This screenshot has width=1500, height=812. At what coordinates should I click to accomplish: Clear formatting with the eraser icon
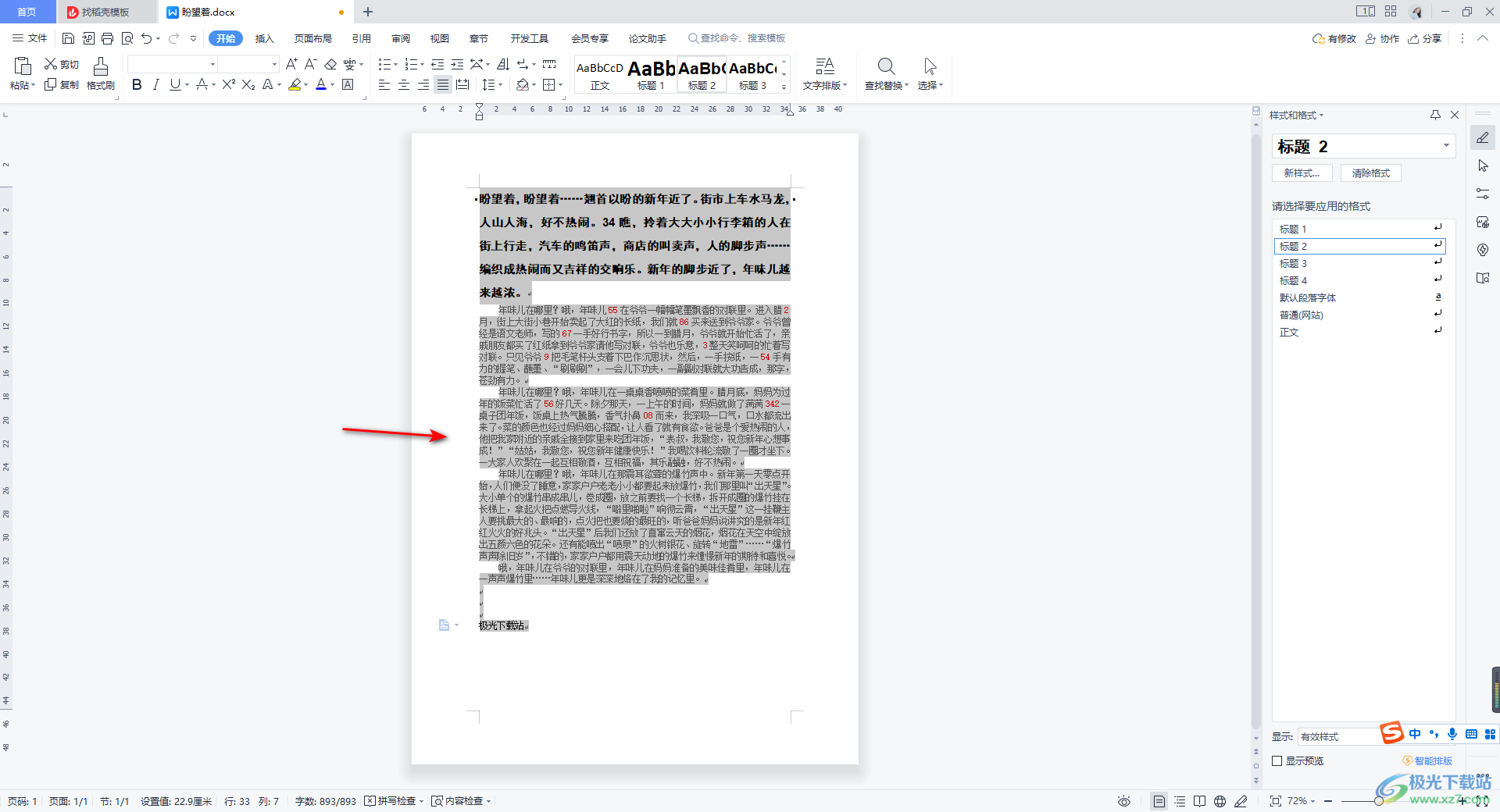330,64
